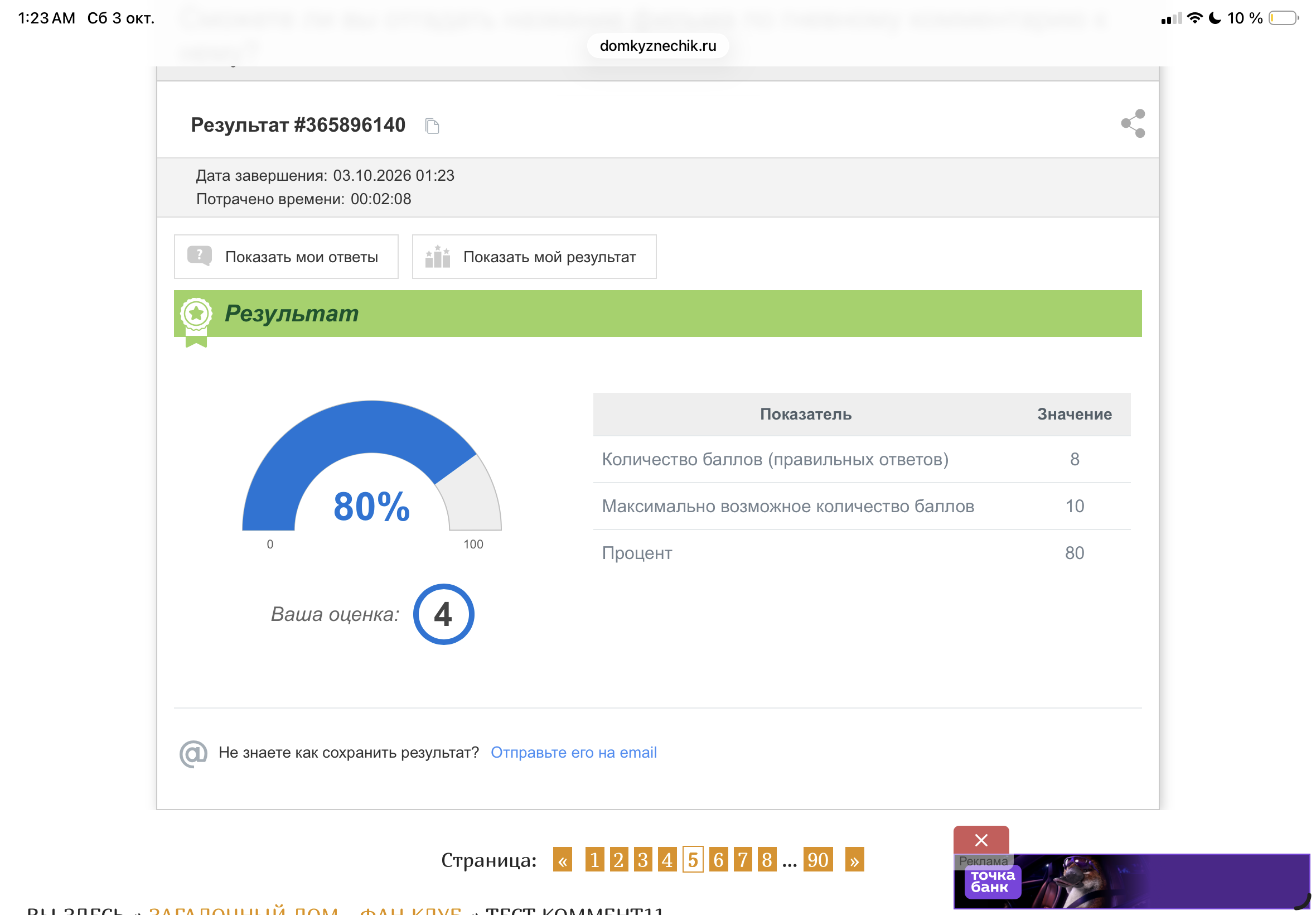Click the Результат #365896140 heading
The height and width of the screenshot is (915, 1316).
click(298, 125)
